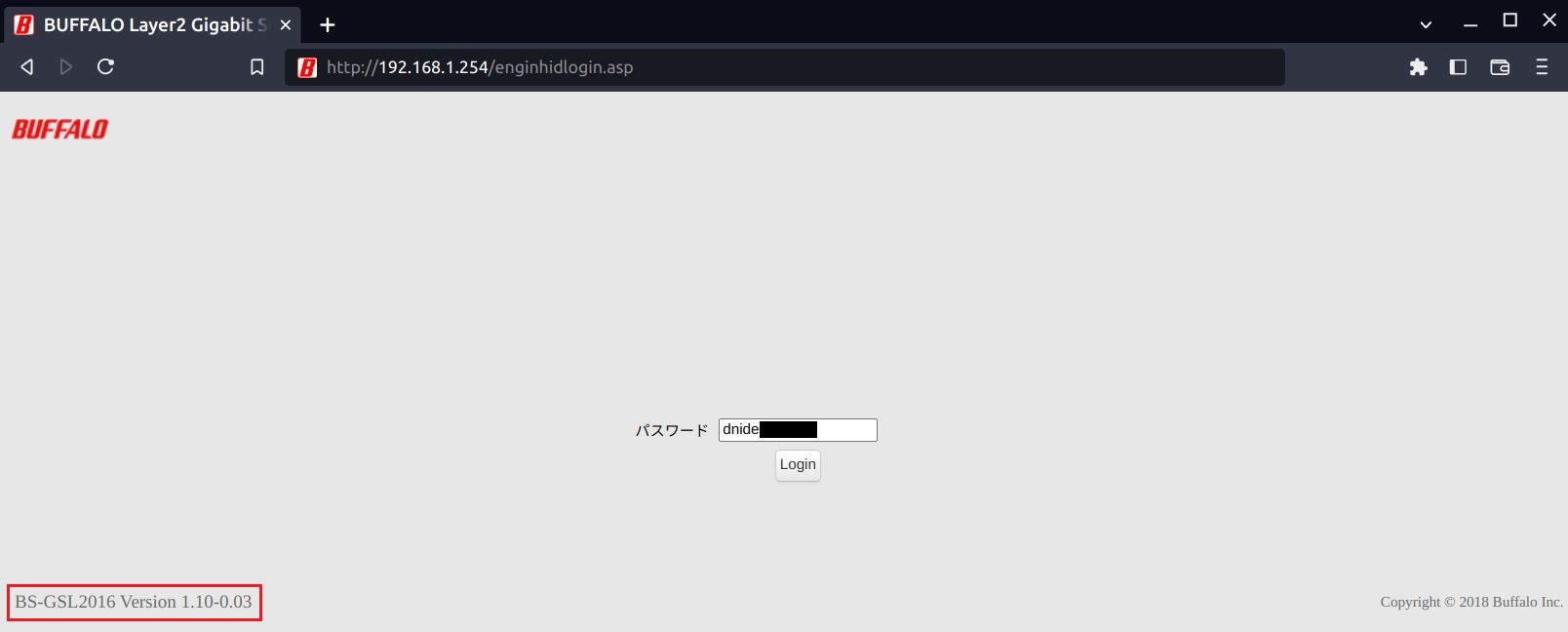This screenshot has width=1568, height=632.
Task: Close the BUFFALO Layer2 Gigabit tab
Action: click(286, 25)
